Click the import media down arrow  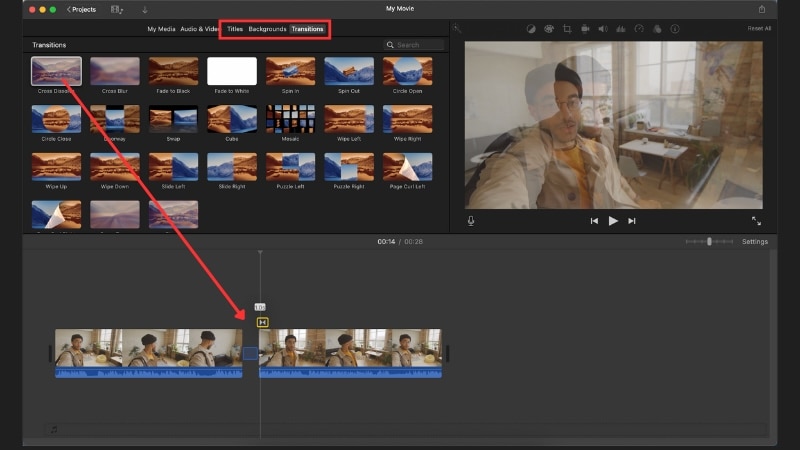coord(144,10)
